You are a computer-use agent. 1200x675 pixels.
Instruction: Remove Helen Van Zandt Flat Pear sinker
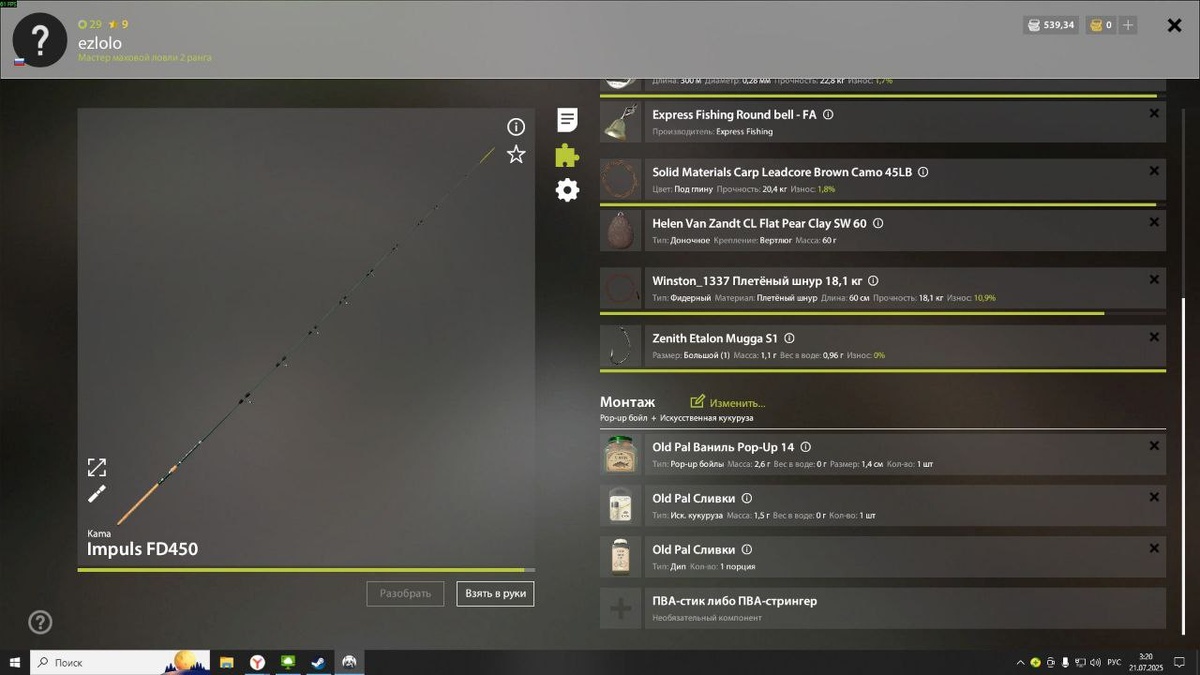click(x=1154, y=223)
